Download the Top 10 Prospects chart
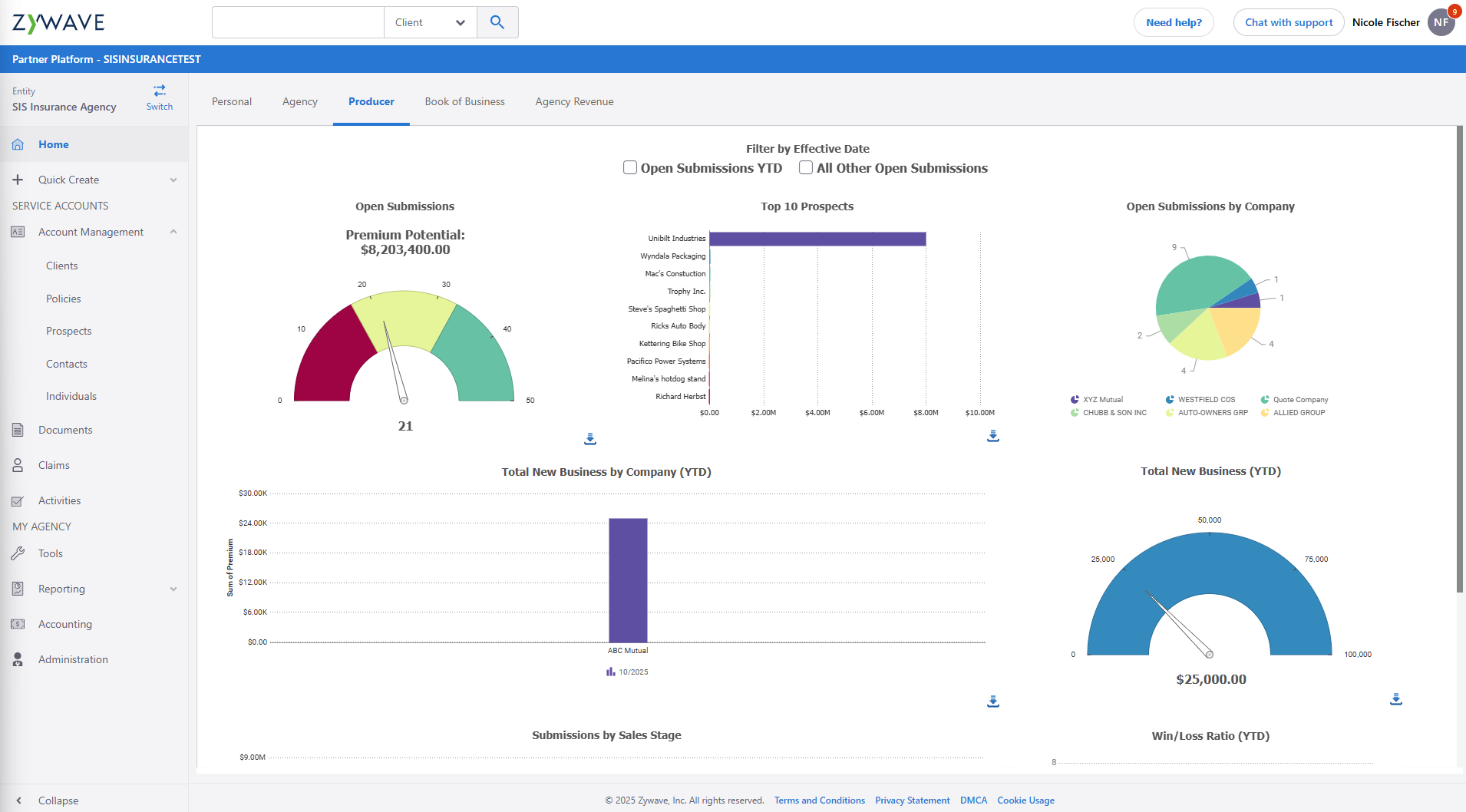 click(x=992, y=436)
